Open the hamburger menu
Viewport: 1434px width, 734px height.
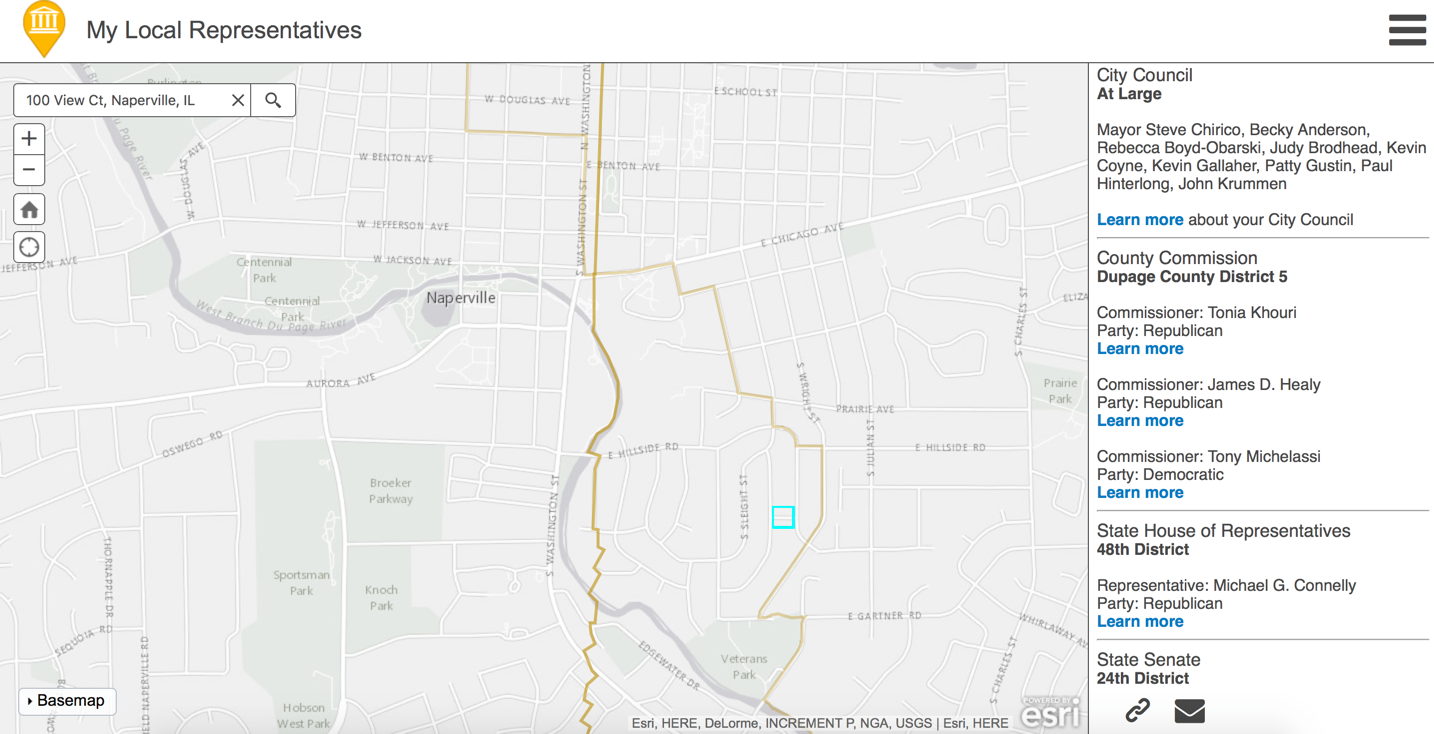(x=1407, y=30)
